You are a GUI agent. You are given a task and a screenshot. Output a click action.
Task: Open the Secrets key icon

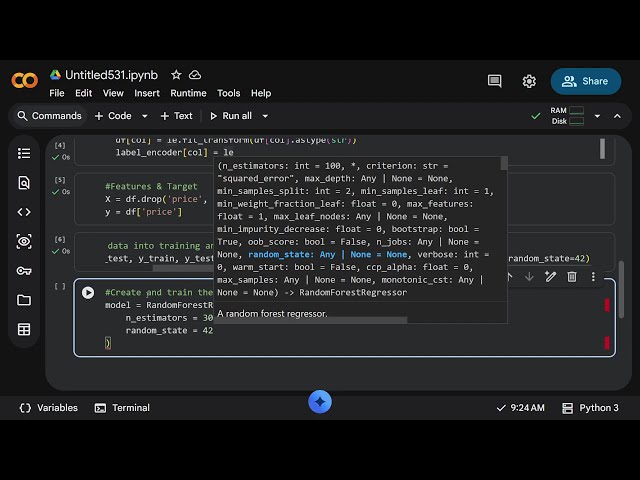tap(24, 271)
